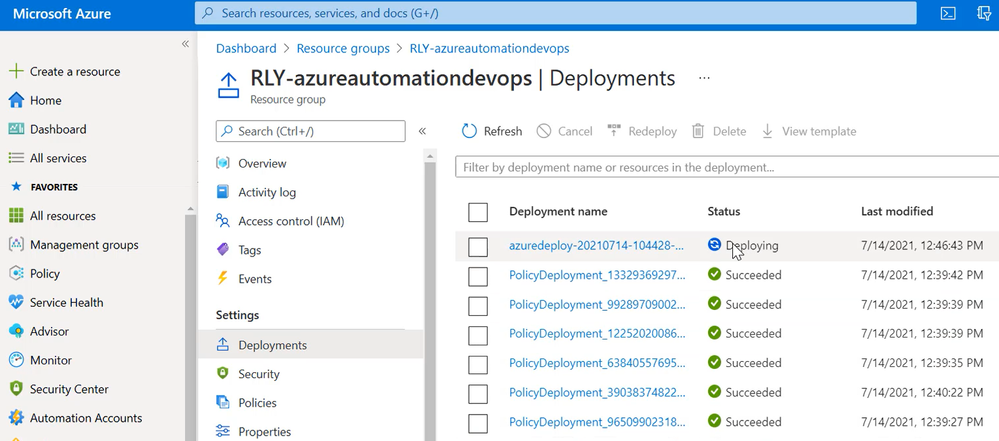Click the Create a resource plus icon
Viewport: 999px width, 441px height.
[x=16, y=72]
